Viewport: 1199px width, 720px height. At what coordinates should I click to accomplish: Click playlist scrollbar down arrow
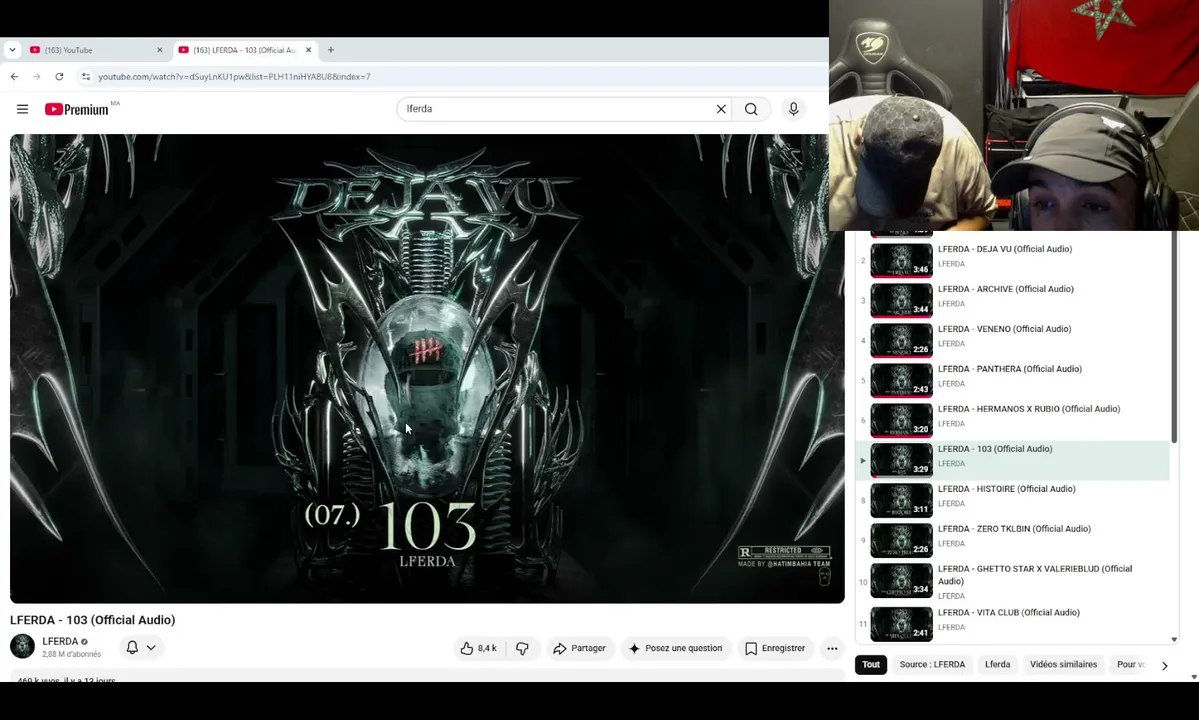coord(1174,640)
